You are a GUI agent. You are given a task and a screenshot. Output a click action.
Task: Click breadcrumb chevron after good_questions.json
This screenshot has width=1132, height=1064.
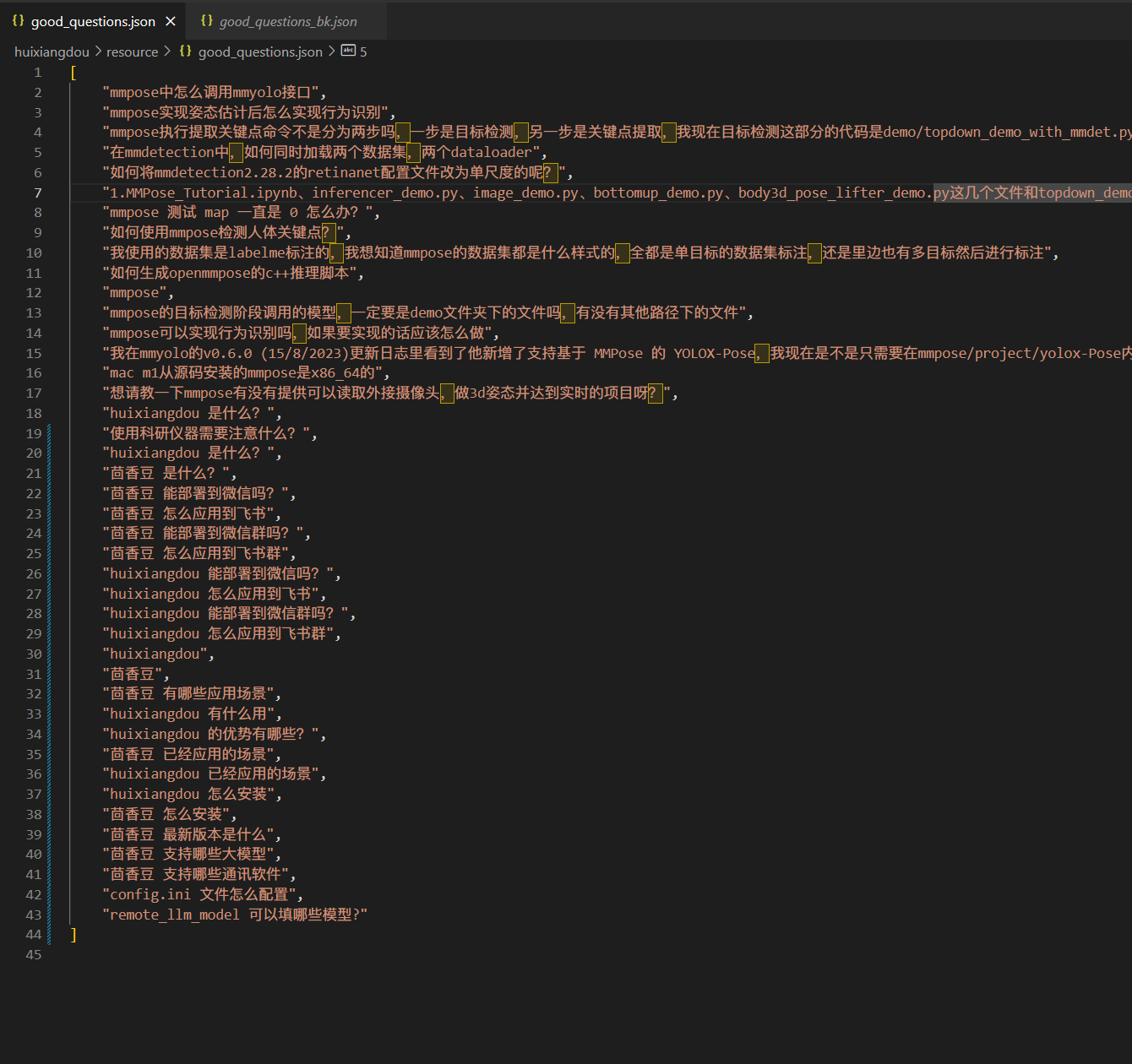331,52
